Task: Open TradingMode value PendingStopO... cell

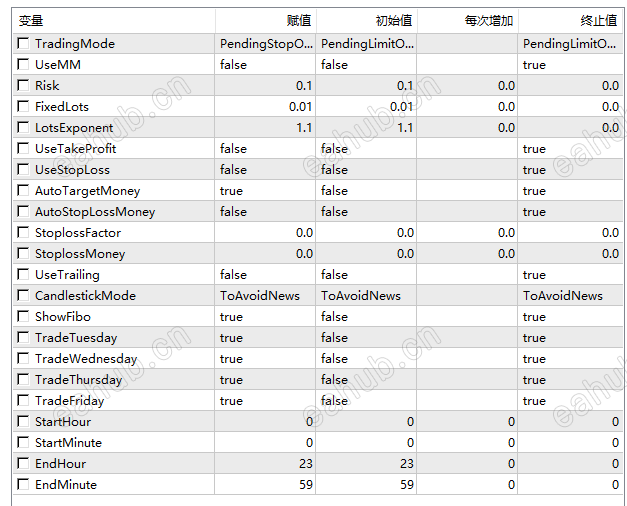Action: pos(265,44)
